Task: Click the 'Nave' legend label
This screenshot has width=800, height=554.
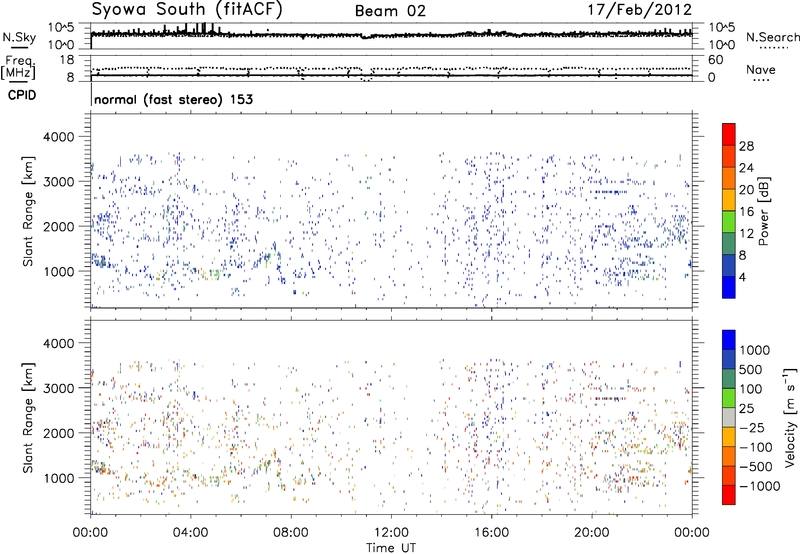Action: tap(760, 69)
